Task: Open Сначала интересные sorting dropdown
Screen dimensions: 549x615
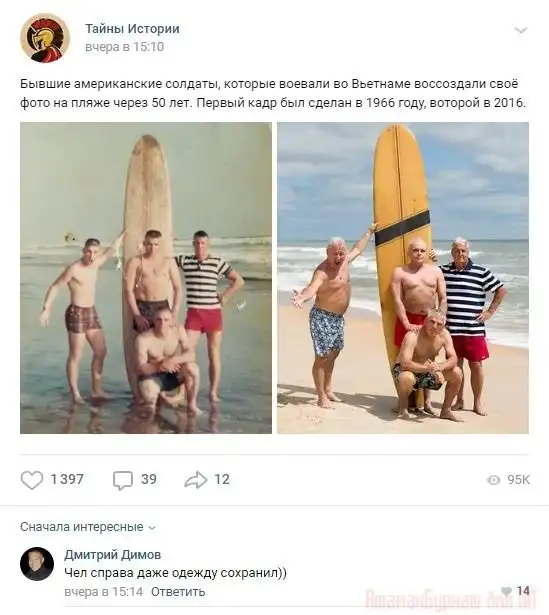Action: point(88,527)
